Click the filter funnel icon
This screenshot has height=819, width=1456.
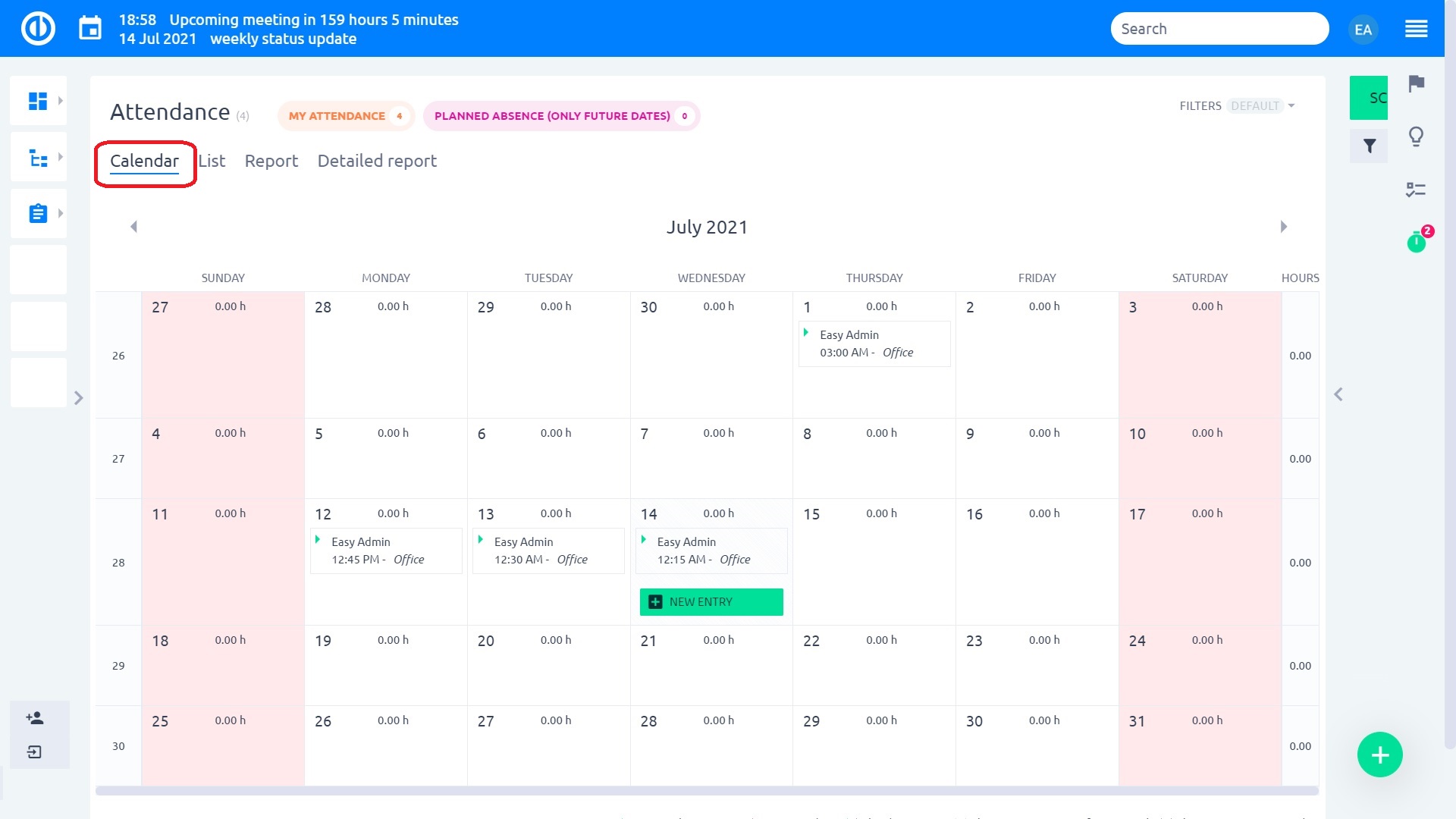[x=1369, y=146]
